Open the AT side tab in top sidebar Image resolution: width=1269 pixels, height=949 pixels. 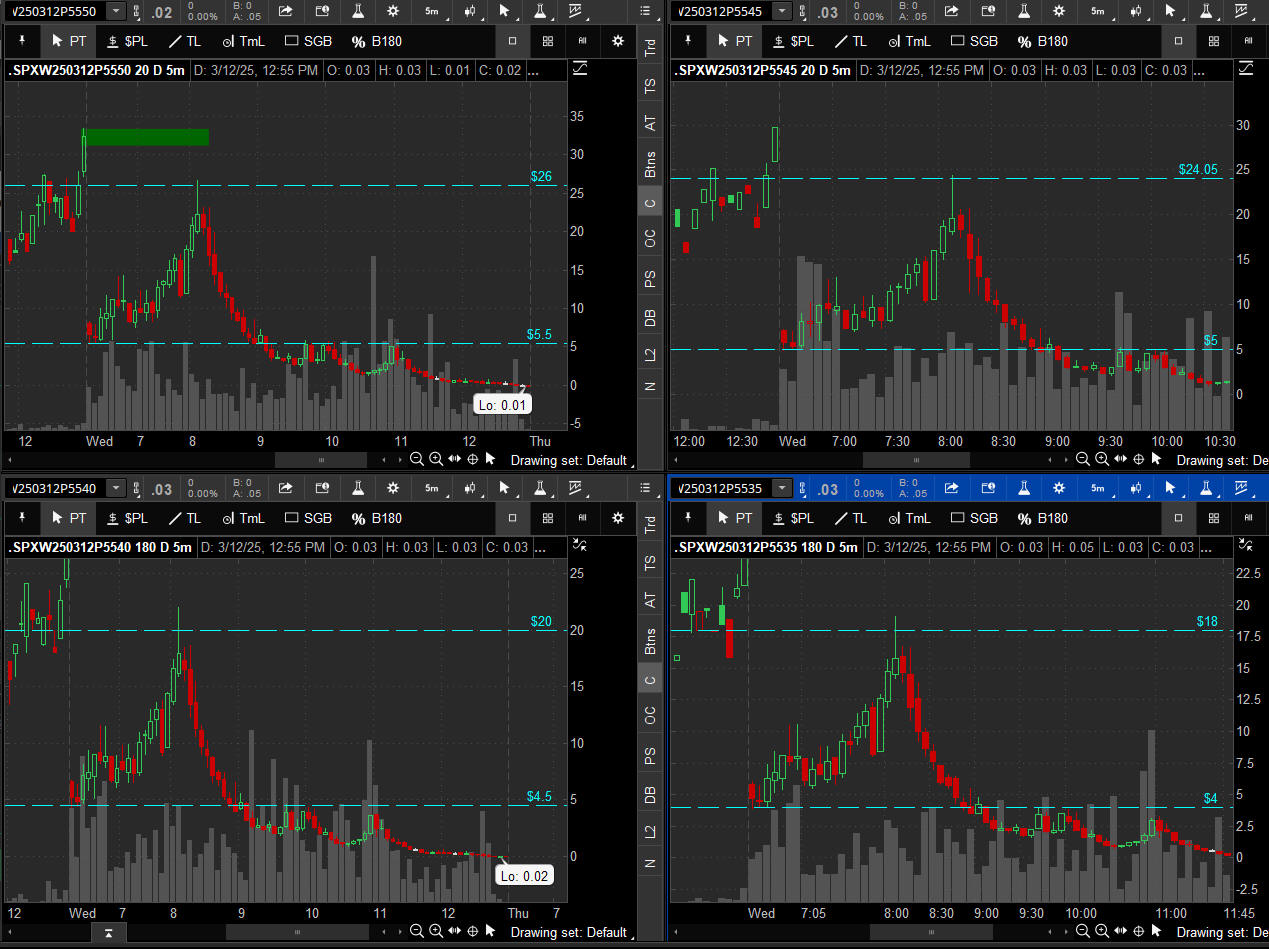click(x=650, y=123)
